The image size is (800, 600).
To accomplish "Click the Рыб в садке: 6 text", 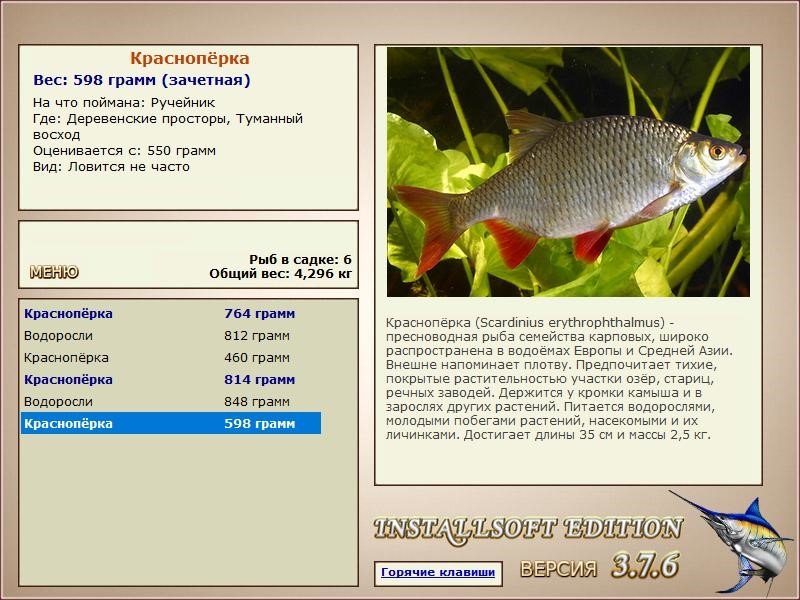I will (301, 260).
